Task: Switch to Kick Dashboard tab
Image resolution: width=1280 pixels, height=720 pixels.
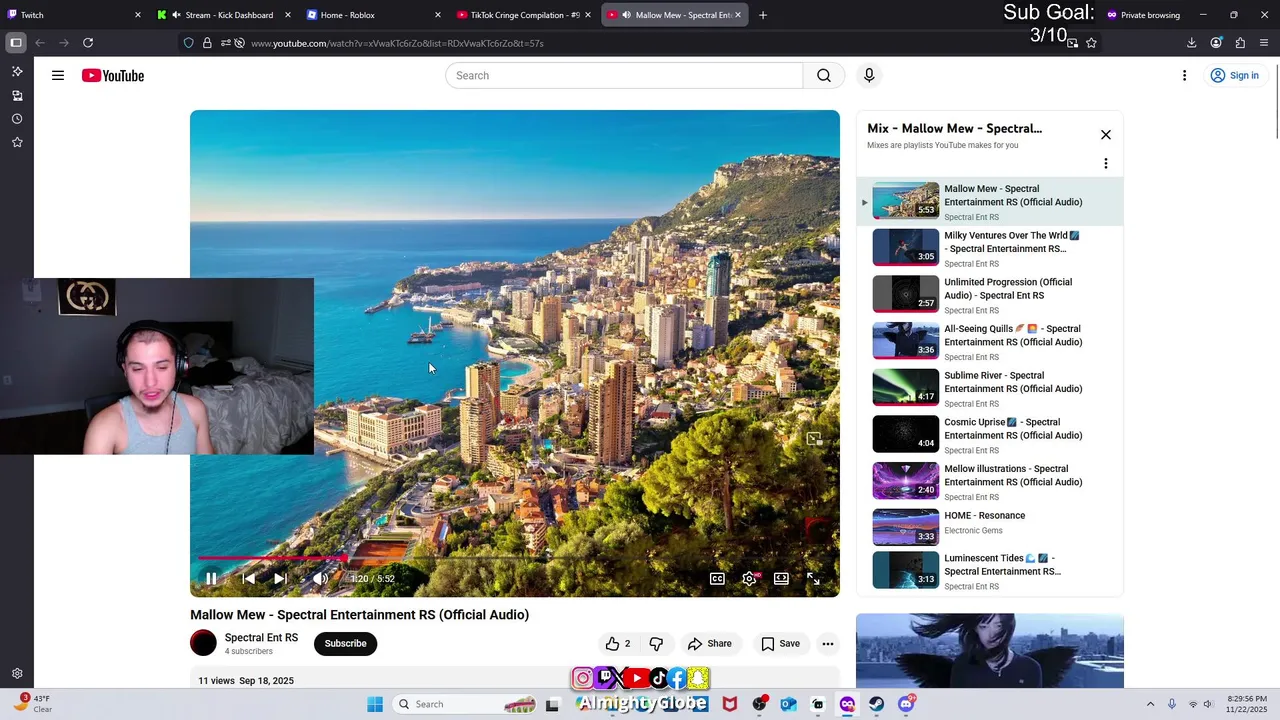Action: (x=225, y=15)
